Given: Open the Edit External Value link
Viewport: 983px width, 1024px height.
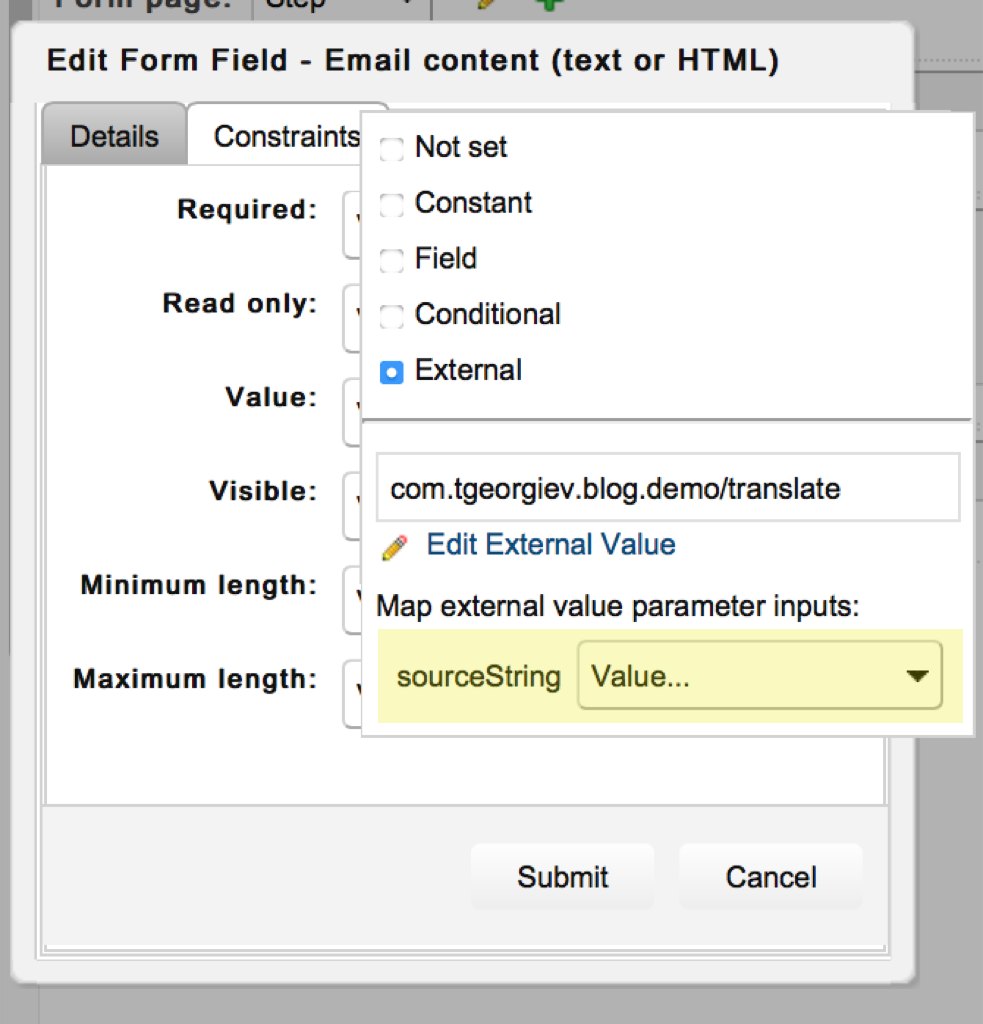Looking at the screenshot, I should pos(551,545).
